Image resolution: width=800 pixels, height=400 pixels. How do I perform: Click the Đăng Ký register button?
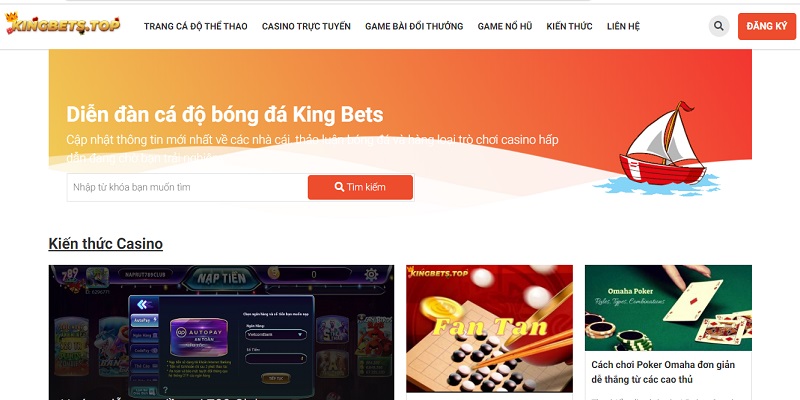coord(767,26)
